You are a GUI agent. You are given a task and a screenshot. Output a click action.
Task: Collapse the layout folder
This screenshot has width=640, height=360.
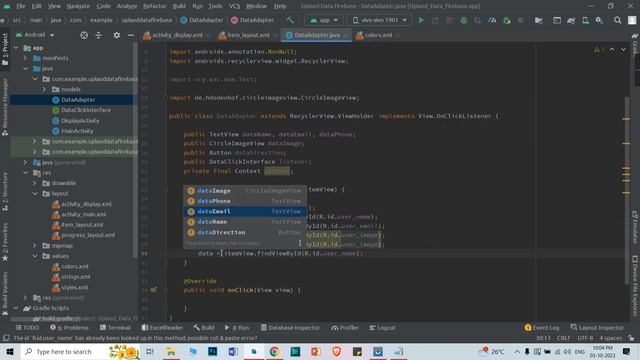pyautogui.click(x=35, y=193)
